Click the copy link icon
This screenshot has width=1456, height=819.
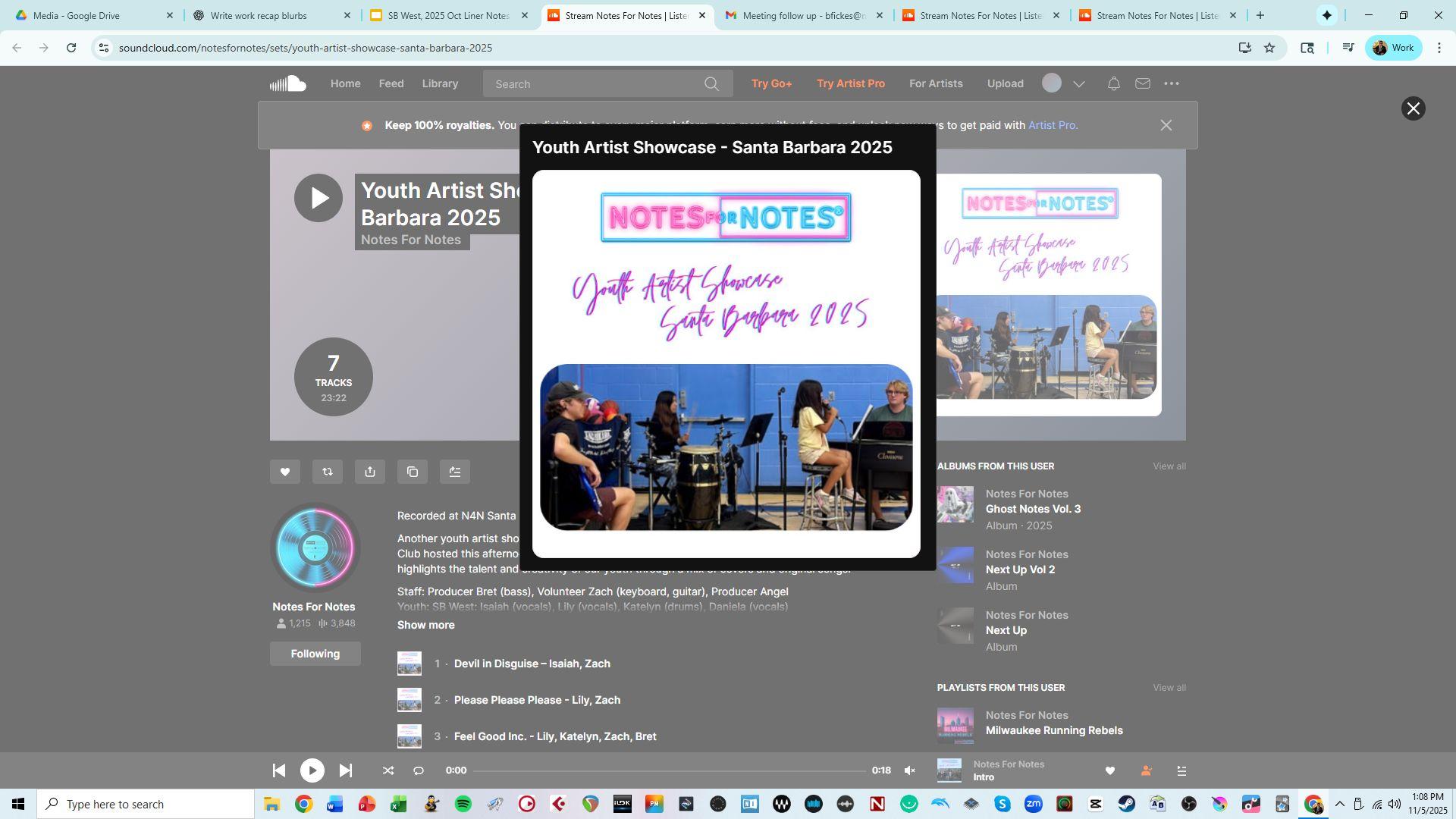[x=413, y=472]
